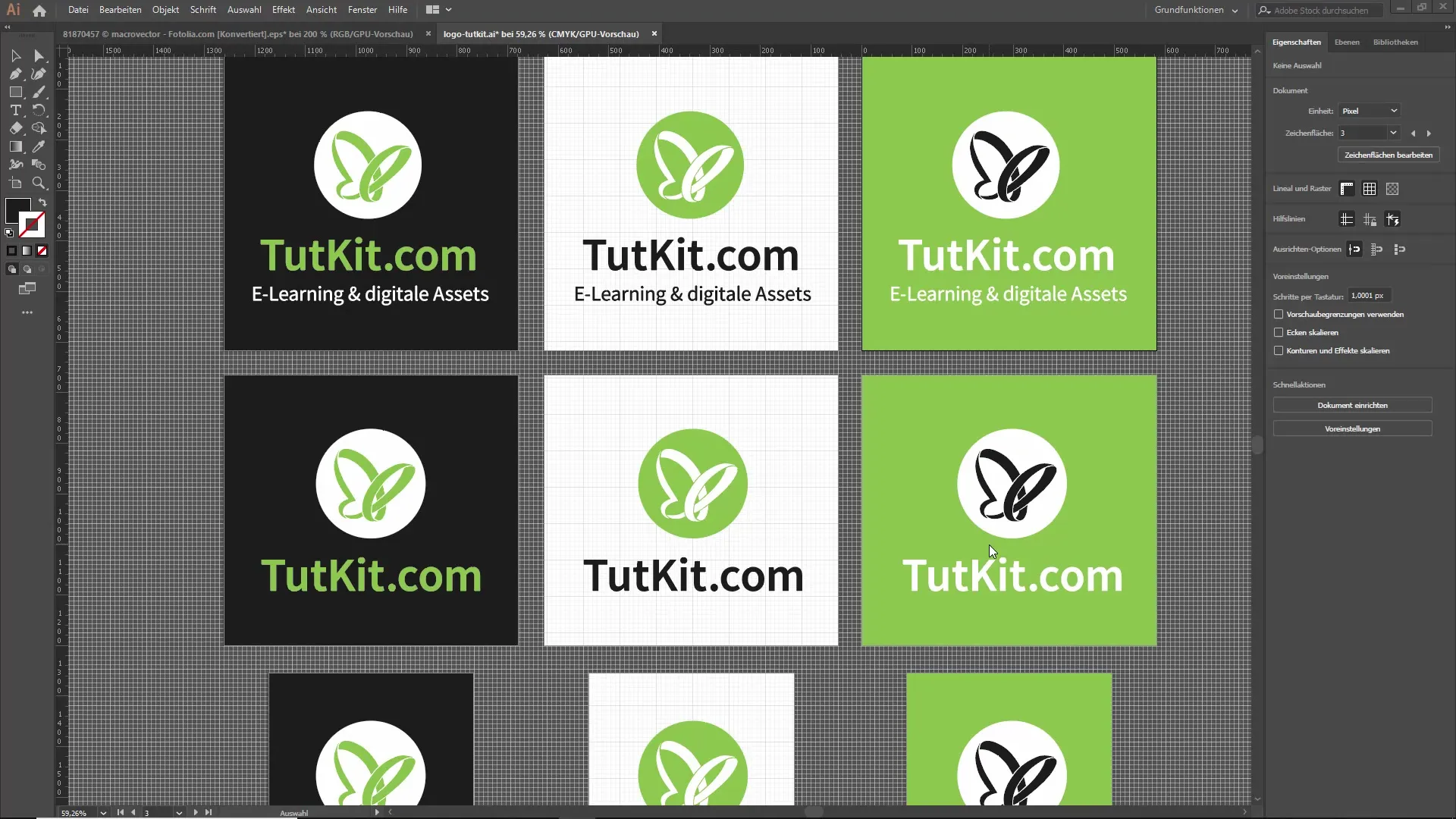This screenshot has width=1456, height=819.
Task: Close the logo-tutkit.ai document tab
Action: pos(654,34)
